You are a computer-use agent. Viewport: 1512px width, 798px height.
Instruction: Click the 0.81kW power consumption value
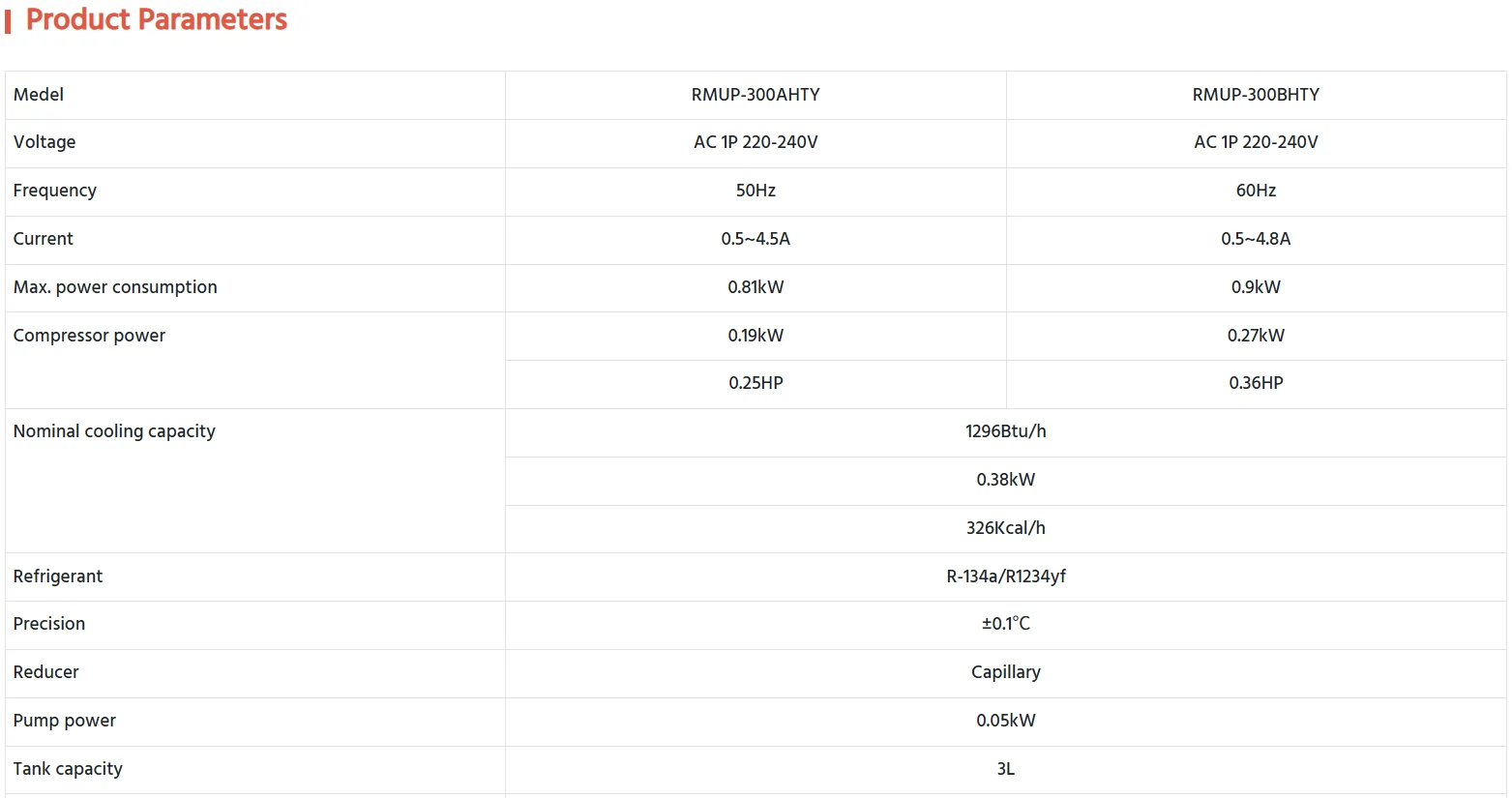pos(756,287)
